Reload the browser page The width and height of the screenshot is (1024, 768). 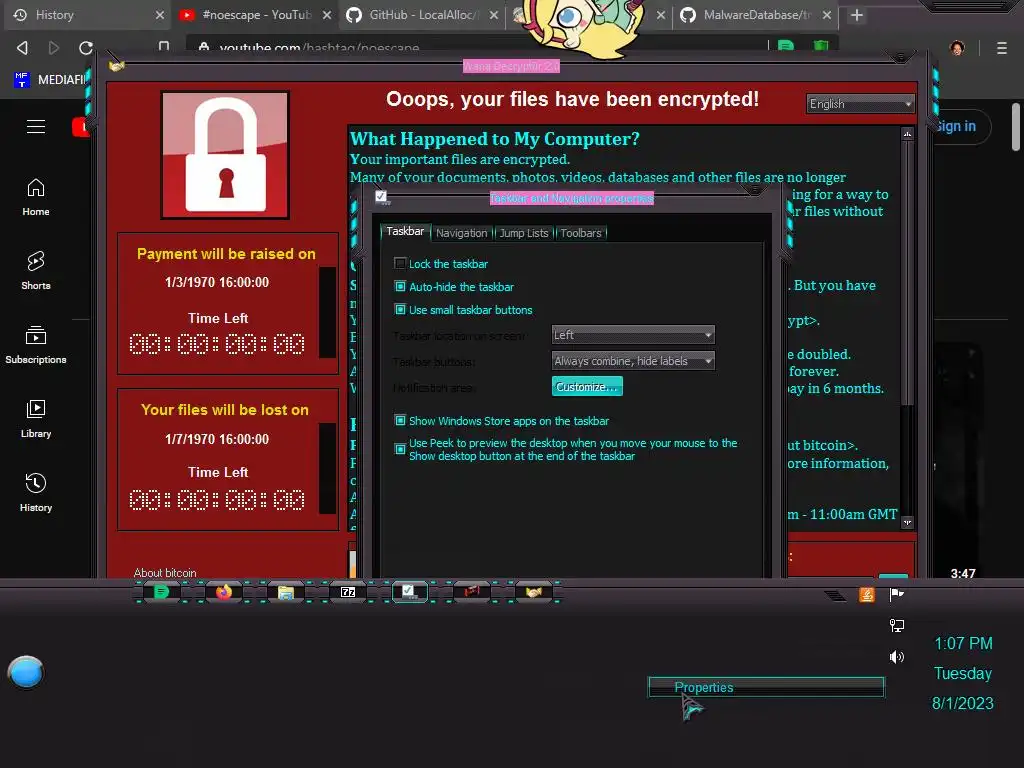[x=86, y=48]
